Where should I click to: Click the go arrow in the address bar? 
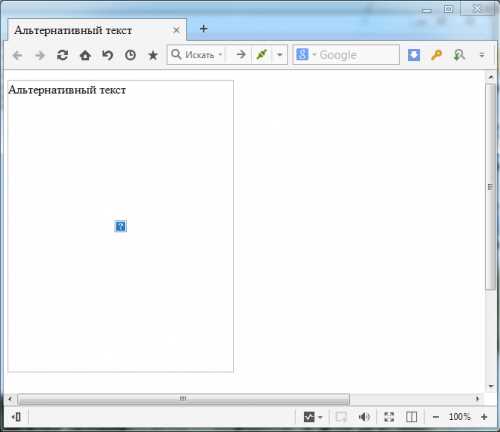pyautogui.click(x=241, y=54)
